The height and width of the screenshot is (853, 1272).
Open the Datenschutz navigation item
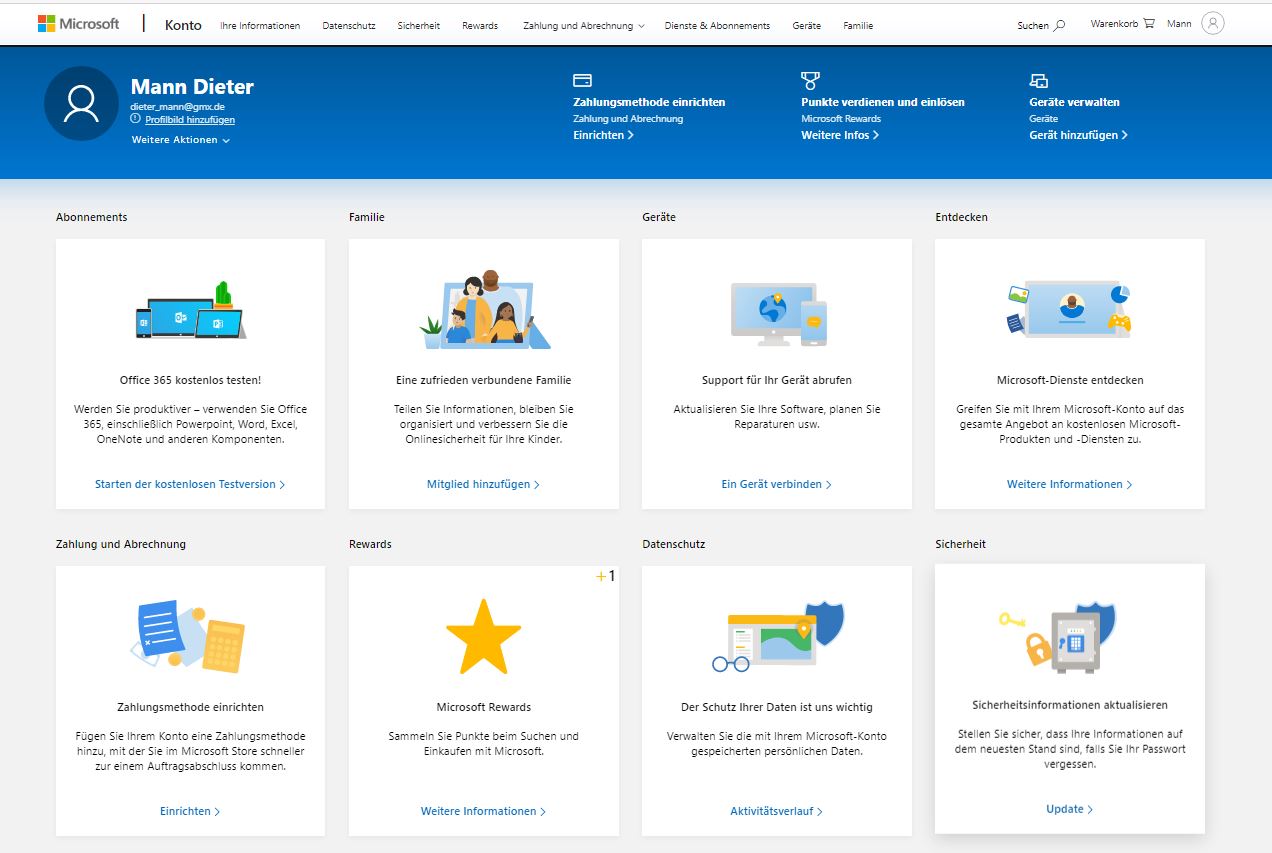[x=349, y=25]
